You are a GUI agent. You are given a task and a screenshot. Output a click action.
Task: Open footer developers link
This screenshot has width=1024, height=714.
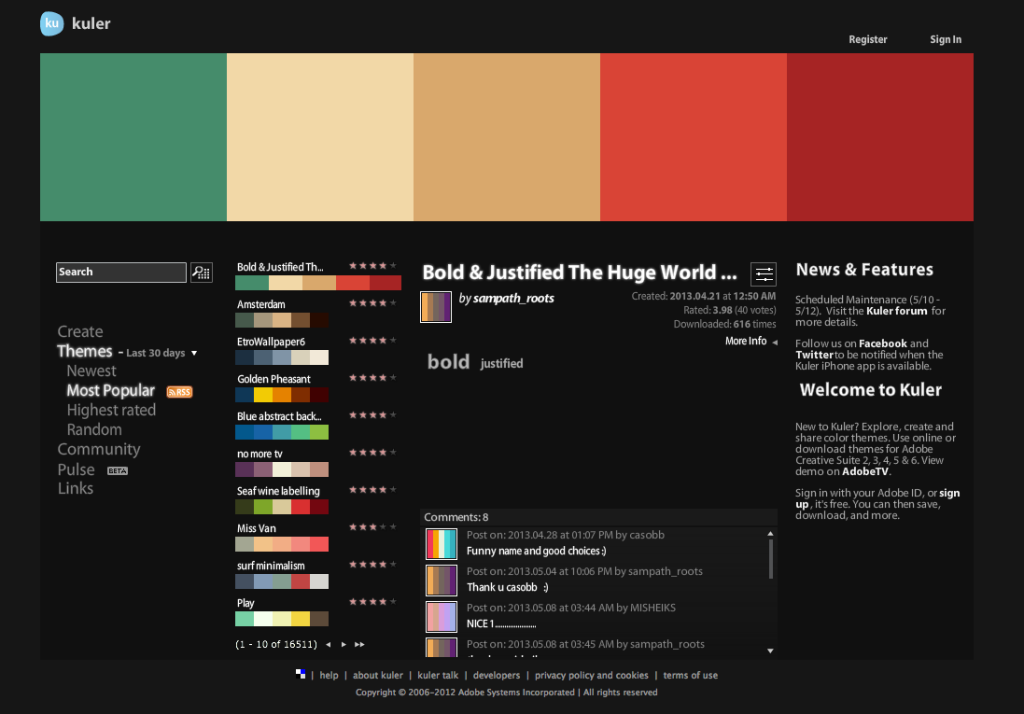[x=496, y=675]
